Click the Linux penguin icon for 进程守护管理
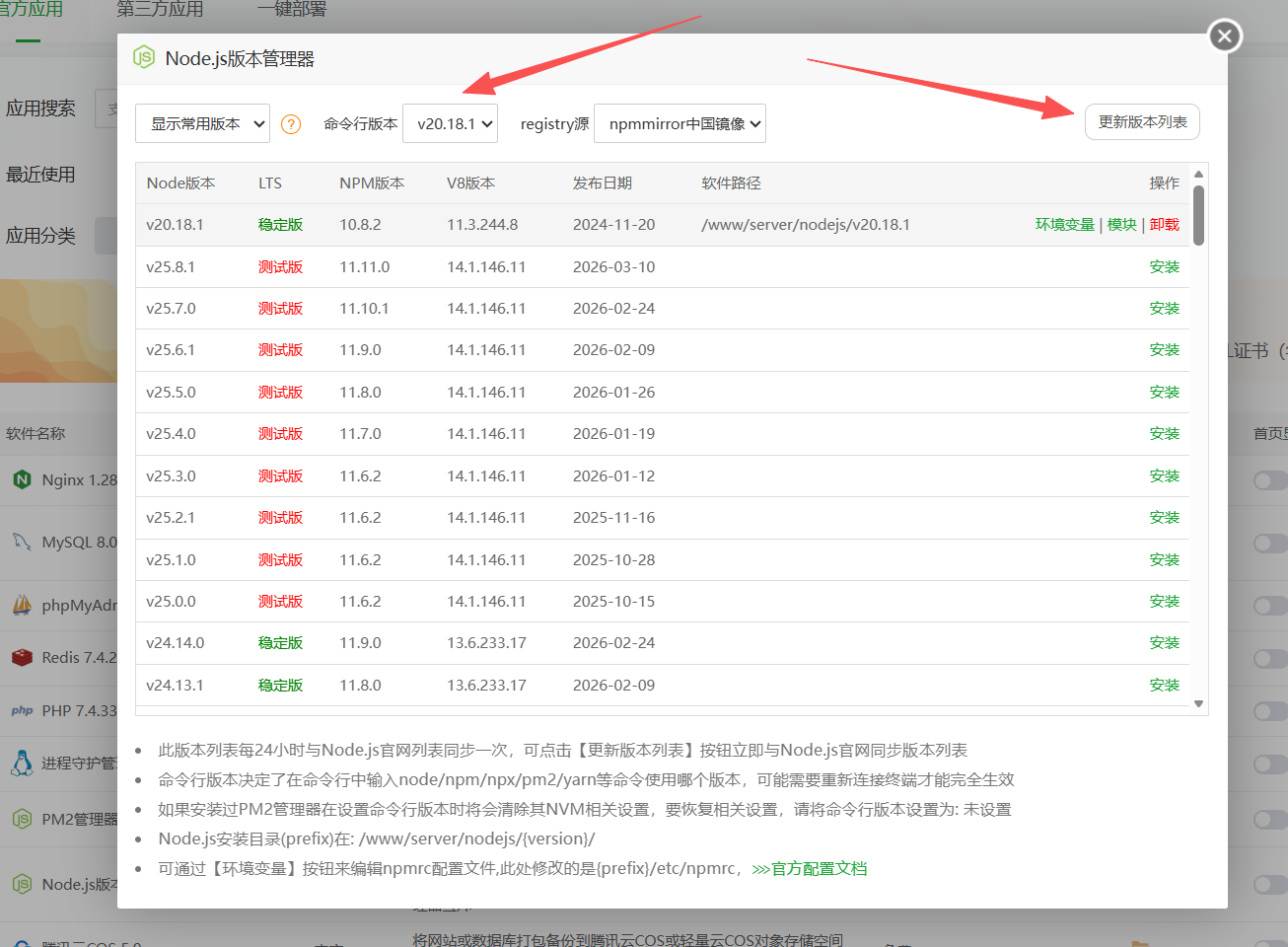 (x=21, y=762)
